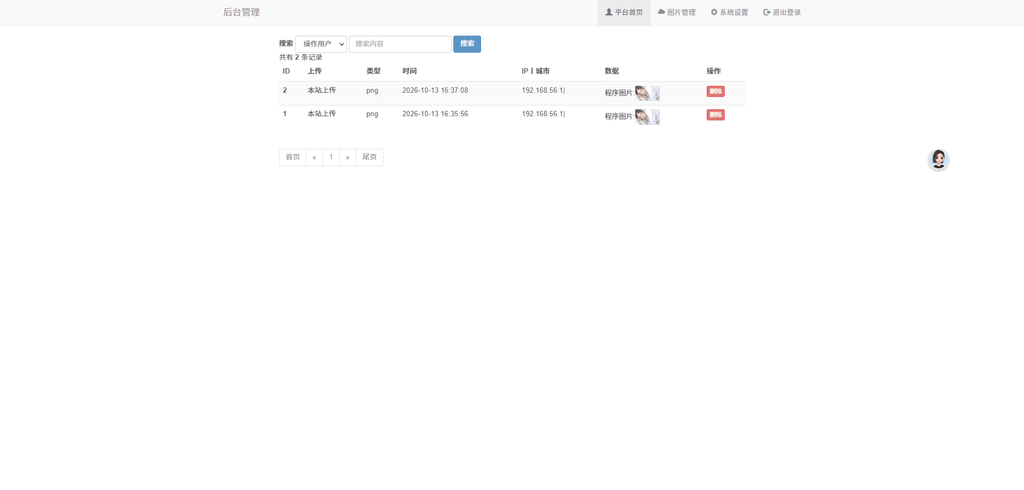Click the 上传 column header
Image resolution: width=1024 pixels, height=490 pixels.
click(x=315, y=71)
